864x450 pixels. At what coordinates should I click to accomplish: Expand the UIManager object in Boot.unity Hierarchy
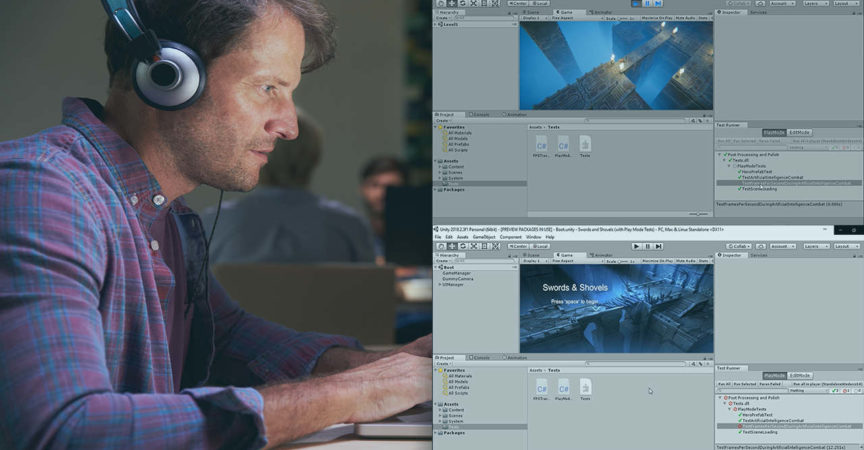pos(440,285)
